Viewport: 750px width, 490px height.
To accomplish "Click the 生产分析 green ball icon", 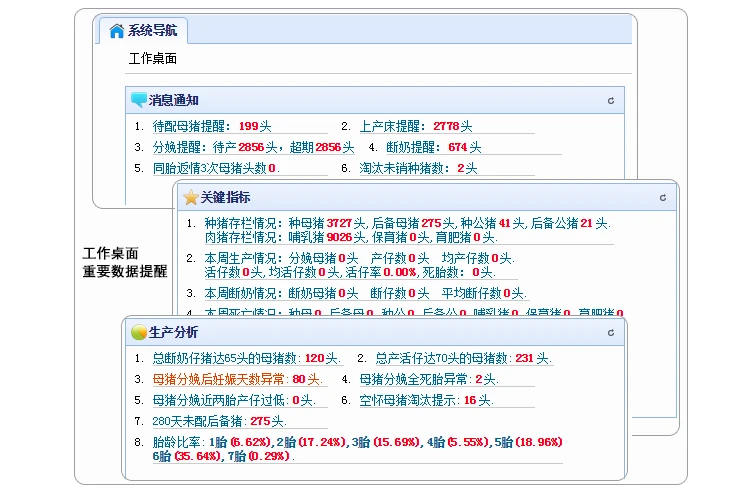I will tap(139, 332).
